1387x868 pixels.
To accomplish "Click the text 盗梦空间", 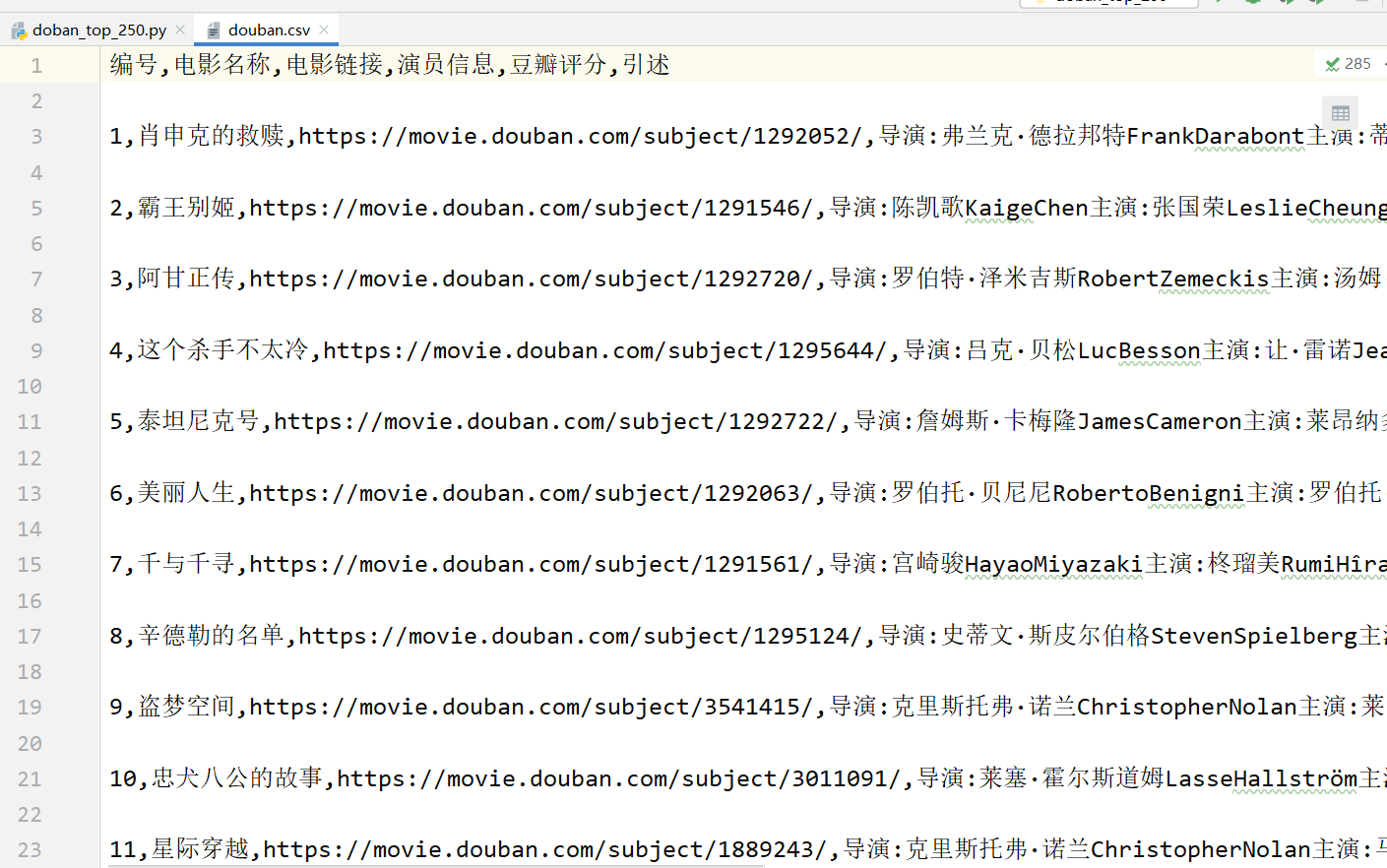I will 186,707.
